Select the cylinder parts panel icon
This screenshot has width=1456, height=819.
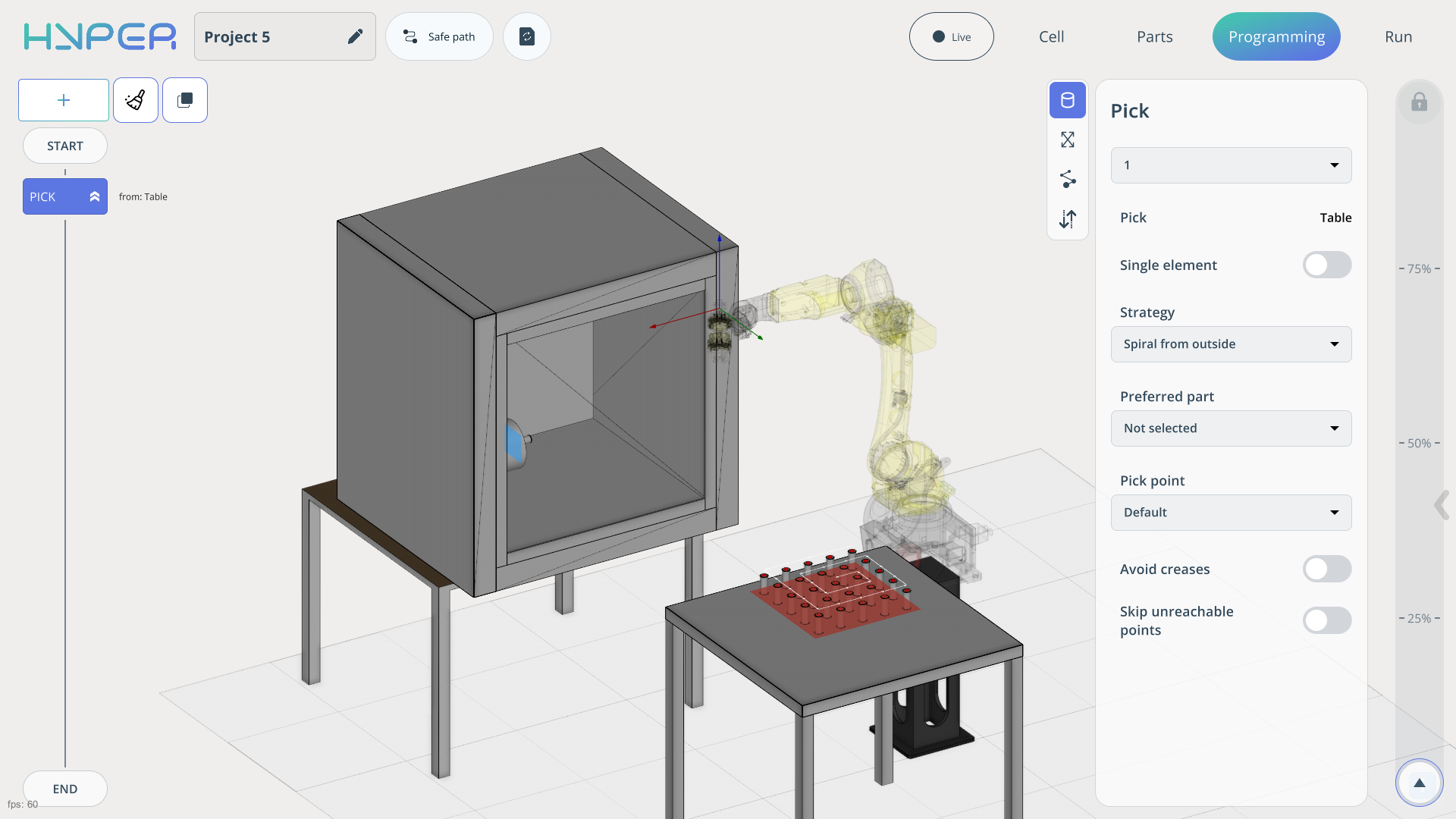[x=1067, y=100]
